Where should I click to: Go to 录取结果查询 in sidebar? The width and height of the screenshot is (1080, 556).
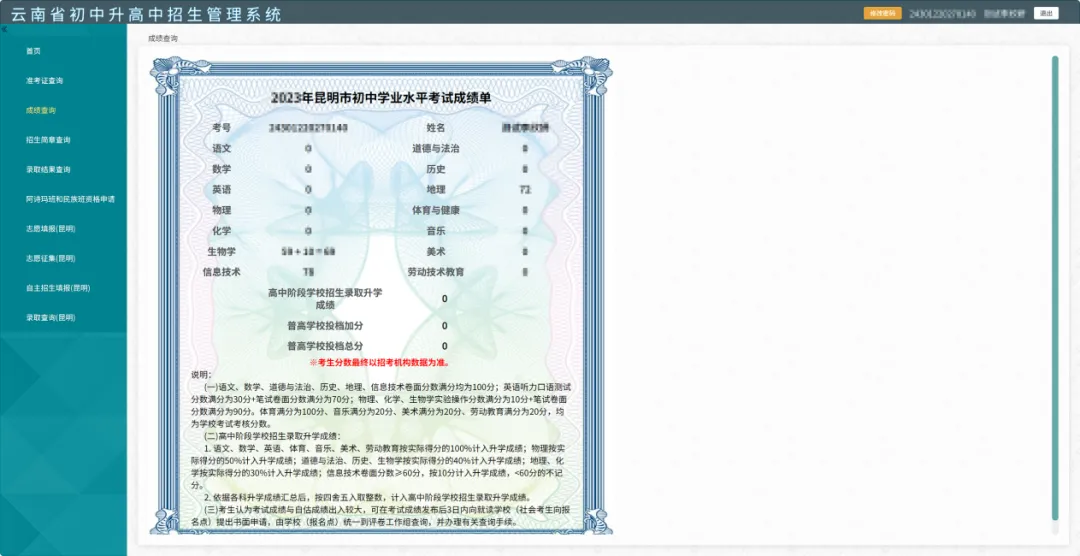[x=48, y=169]
